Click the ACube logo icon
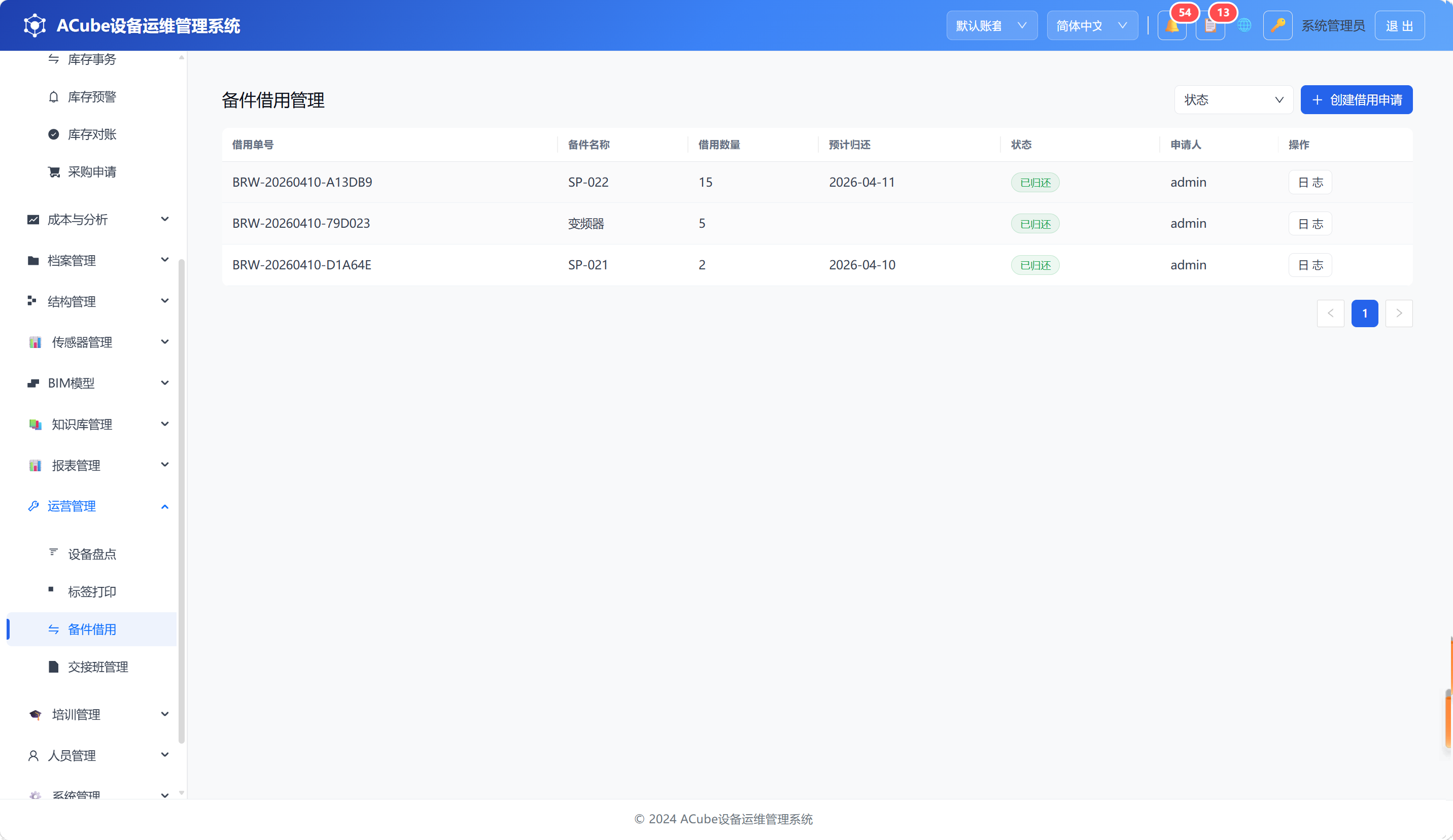Image resolution: width=1453 pixels, height=840 pixels. 34,25
